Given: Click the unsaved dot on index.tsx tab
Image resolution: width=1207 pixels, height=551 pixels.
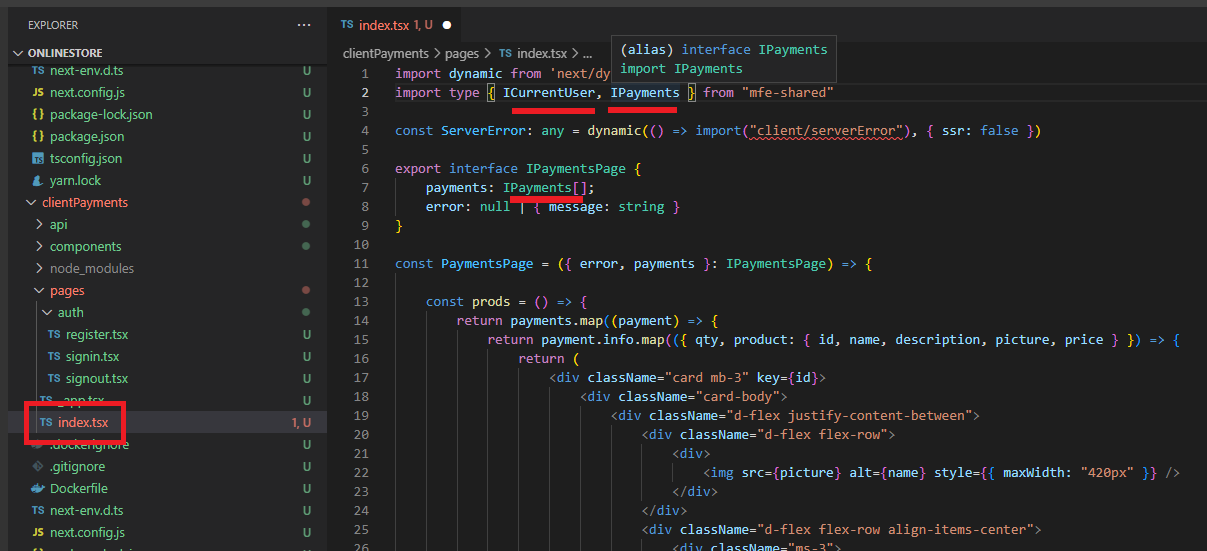Looking at the screenshot, I should coord(447,24).
